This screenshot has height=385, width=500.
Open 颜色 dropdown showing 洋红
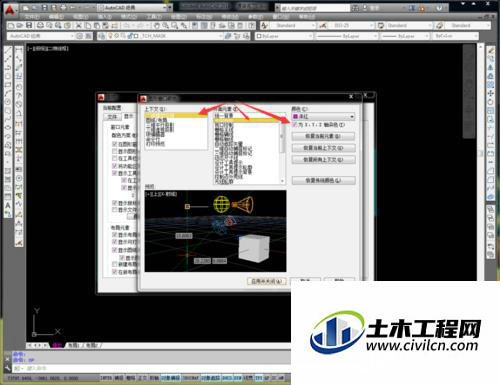click(323, 116)
